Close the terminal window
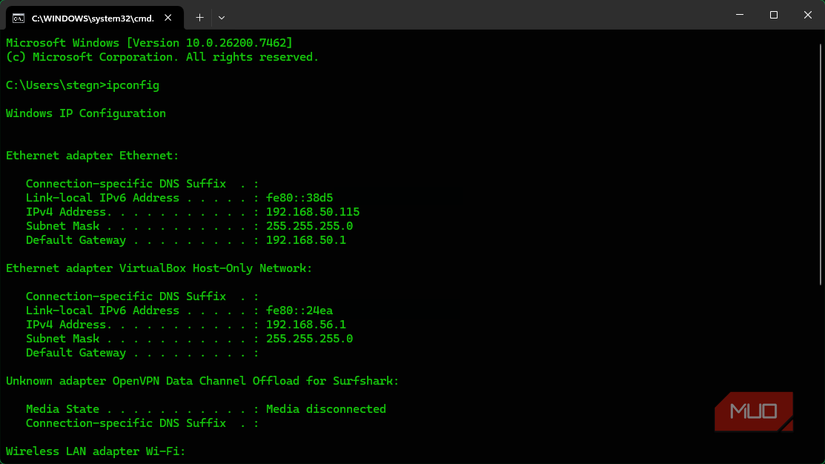Screen dimensions: 825x464 click(x=808, y=15)
